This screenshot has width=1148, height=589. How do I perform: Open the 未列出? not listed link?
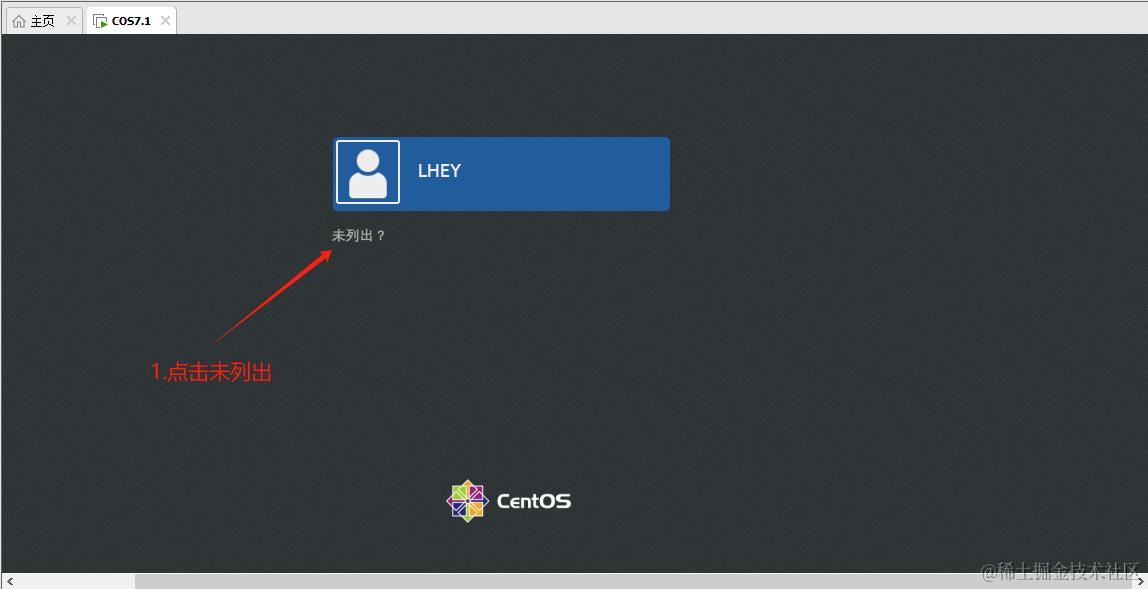point(359,236)
